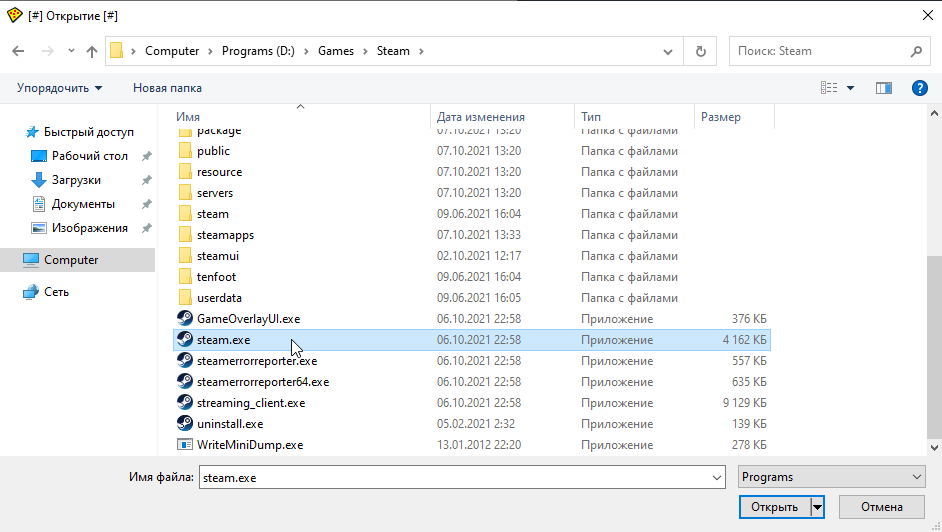
Task: Click the 4 162 КБ size cell
Action: coord(744,340)
